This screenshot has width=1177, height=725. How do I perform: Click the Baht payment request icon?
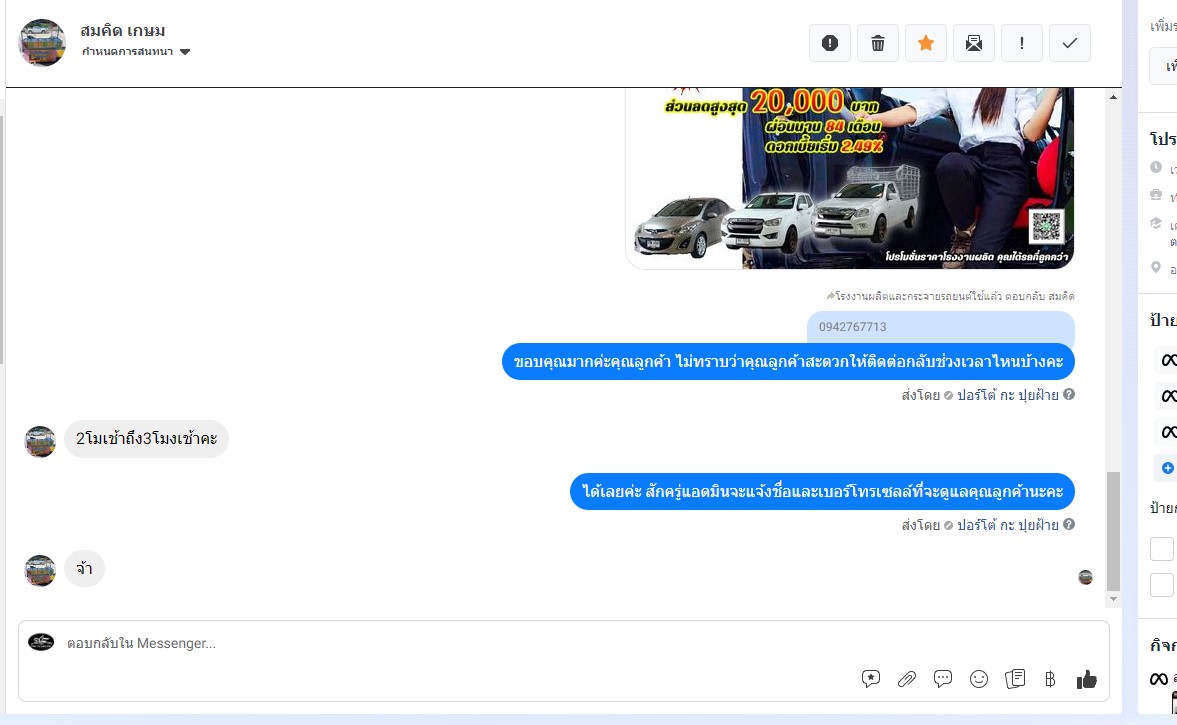tap(1050, 679)
